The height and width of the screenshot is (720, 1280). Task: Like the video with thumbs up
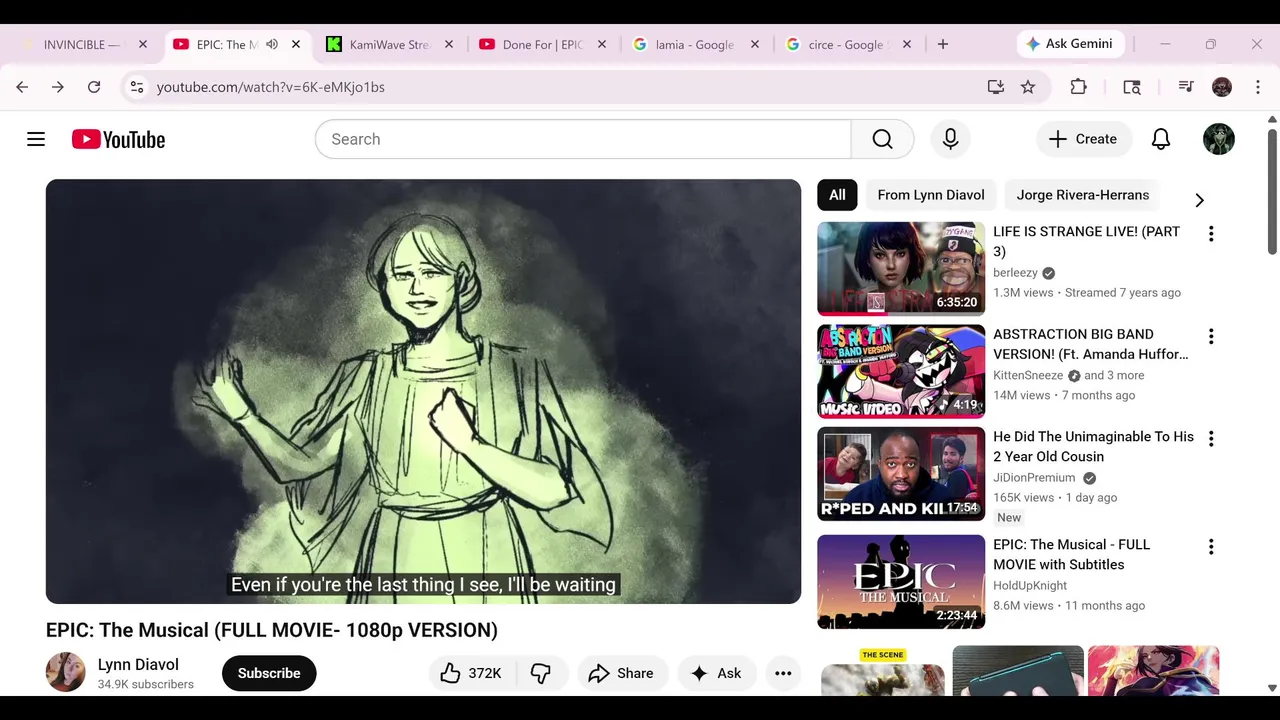tap(471, 673)
